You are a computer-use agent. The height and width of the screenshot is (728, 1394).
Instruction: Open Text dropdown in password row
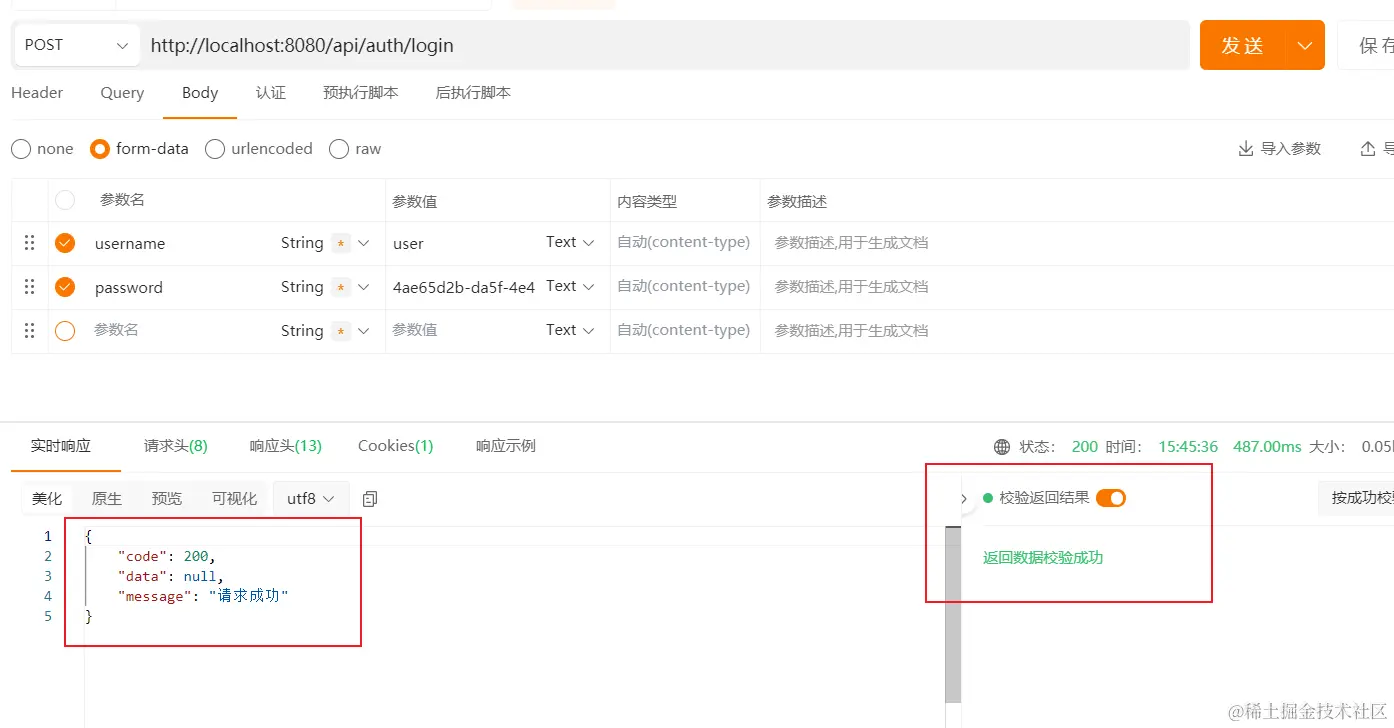570,286
